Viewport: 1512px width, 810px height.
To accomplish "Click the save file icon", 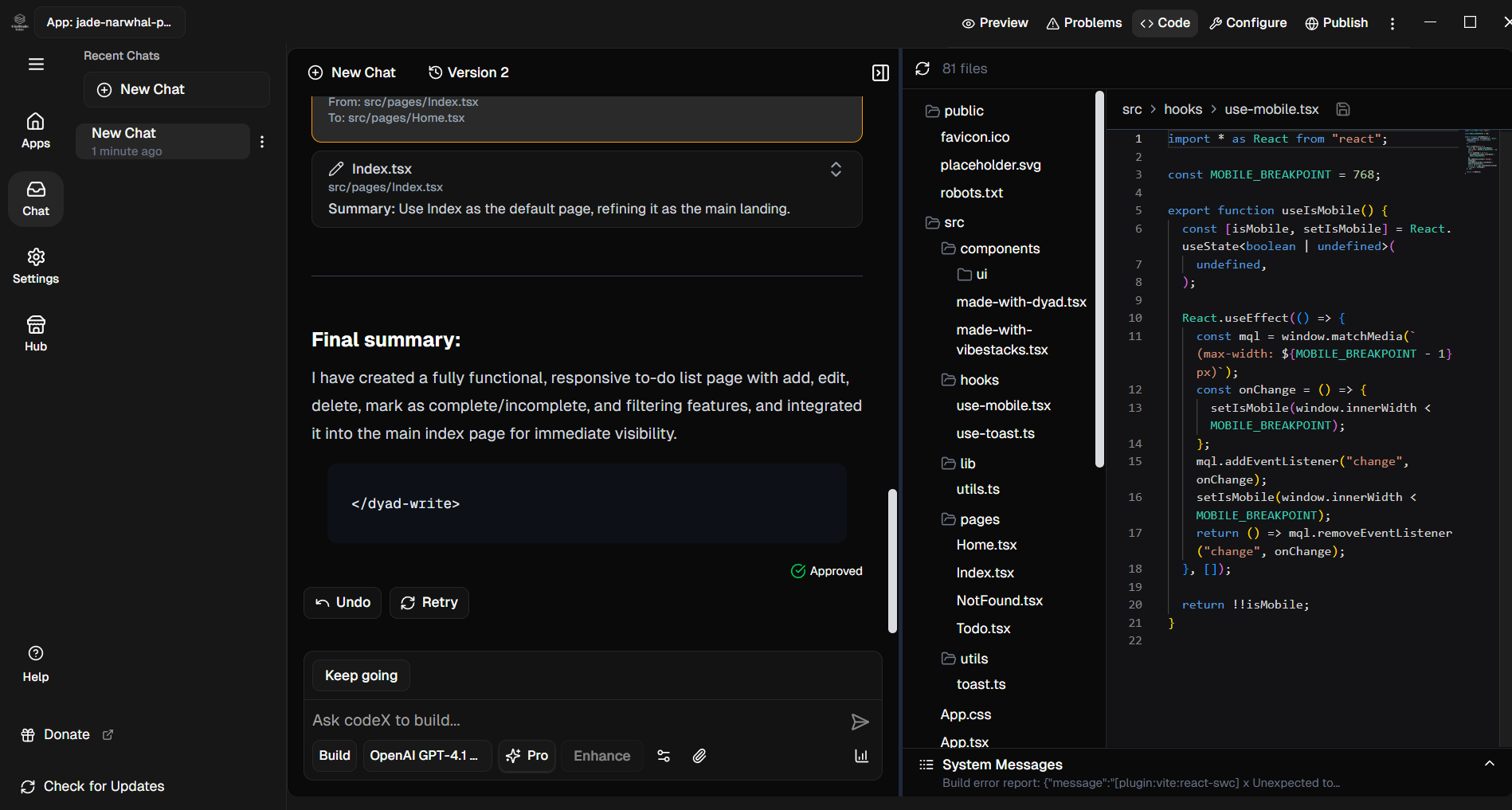I will coord(1343,109).
